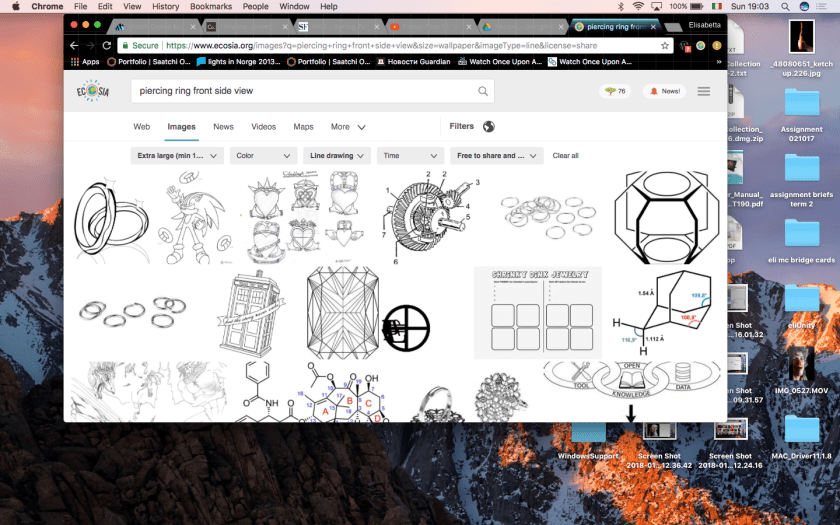This screenshot has width=840, height=525.
Task: Bookmark this page with the star icon
Action: pos(665,45)
